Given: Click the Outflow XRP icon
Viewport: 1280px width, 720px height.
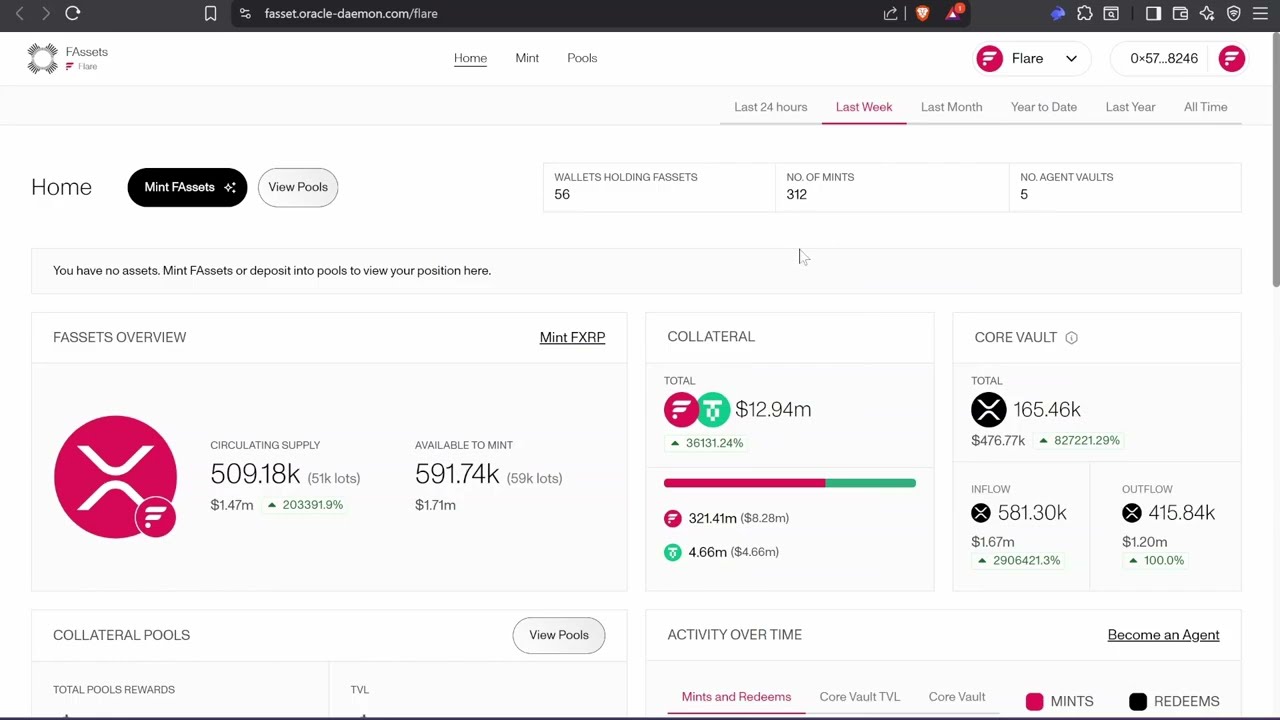Looking at the screenshot, I should [1132, 513].
